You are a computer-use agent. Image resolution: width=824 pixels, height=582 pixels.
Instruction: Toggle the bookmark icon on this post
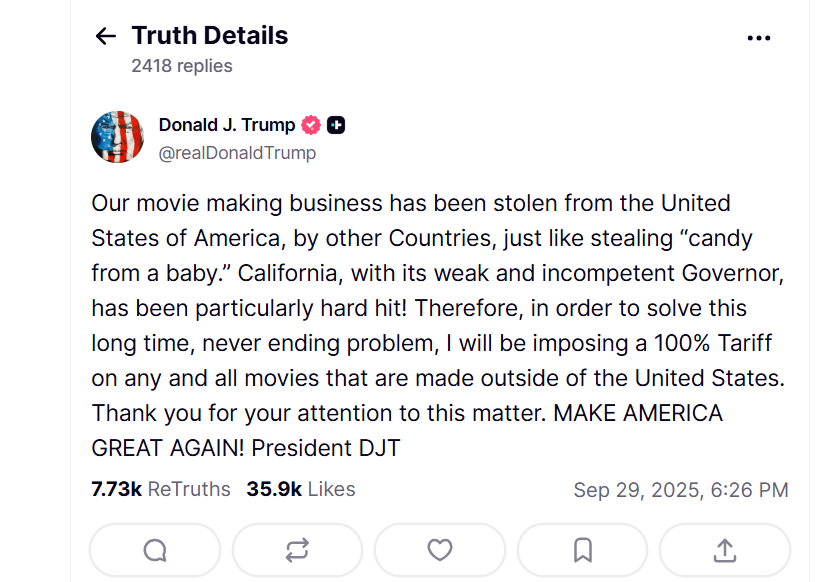[583, 550]
